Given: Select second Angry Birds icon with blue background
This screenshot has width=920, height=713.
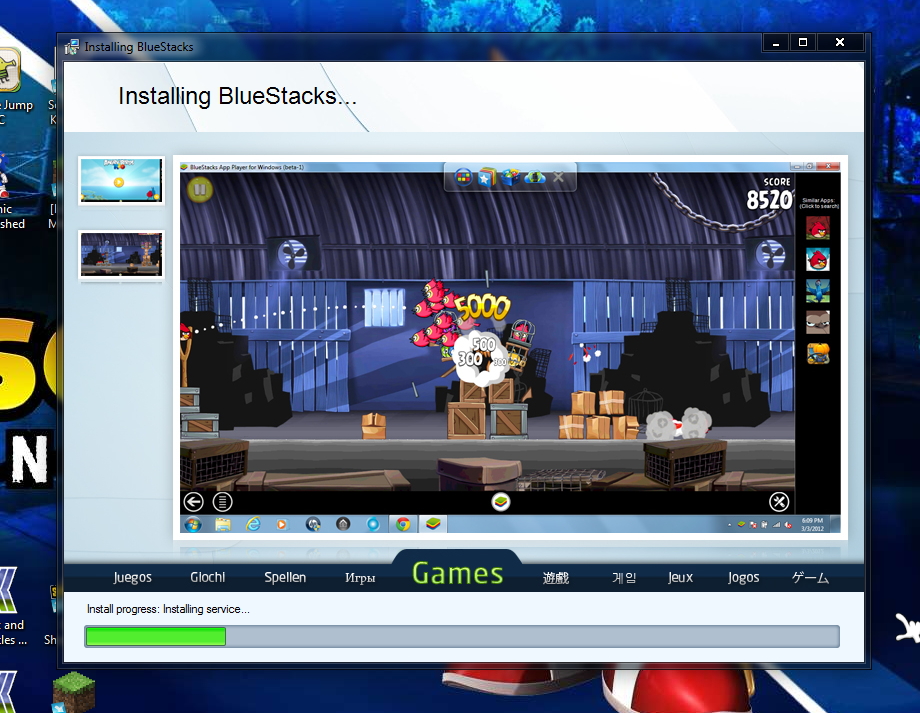Looking at the screenshot, I should point(817,259).
